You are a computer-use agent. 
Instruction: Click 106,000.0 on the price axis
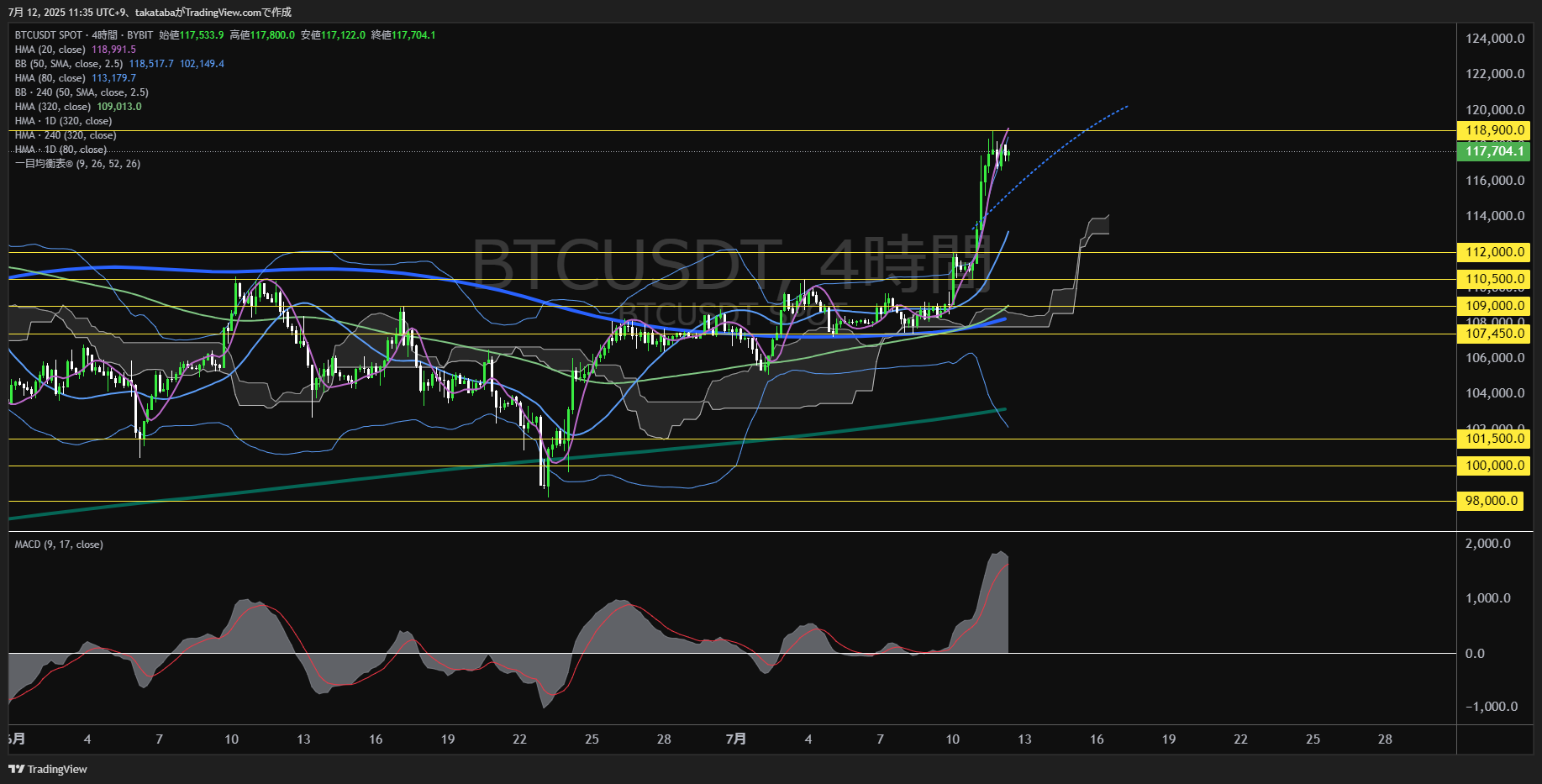coord(1495,358)
